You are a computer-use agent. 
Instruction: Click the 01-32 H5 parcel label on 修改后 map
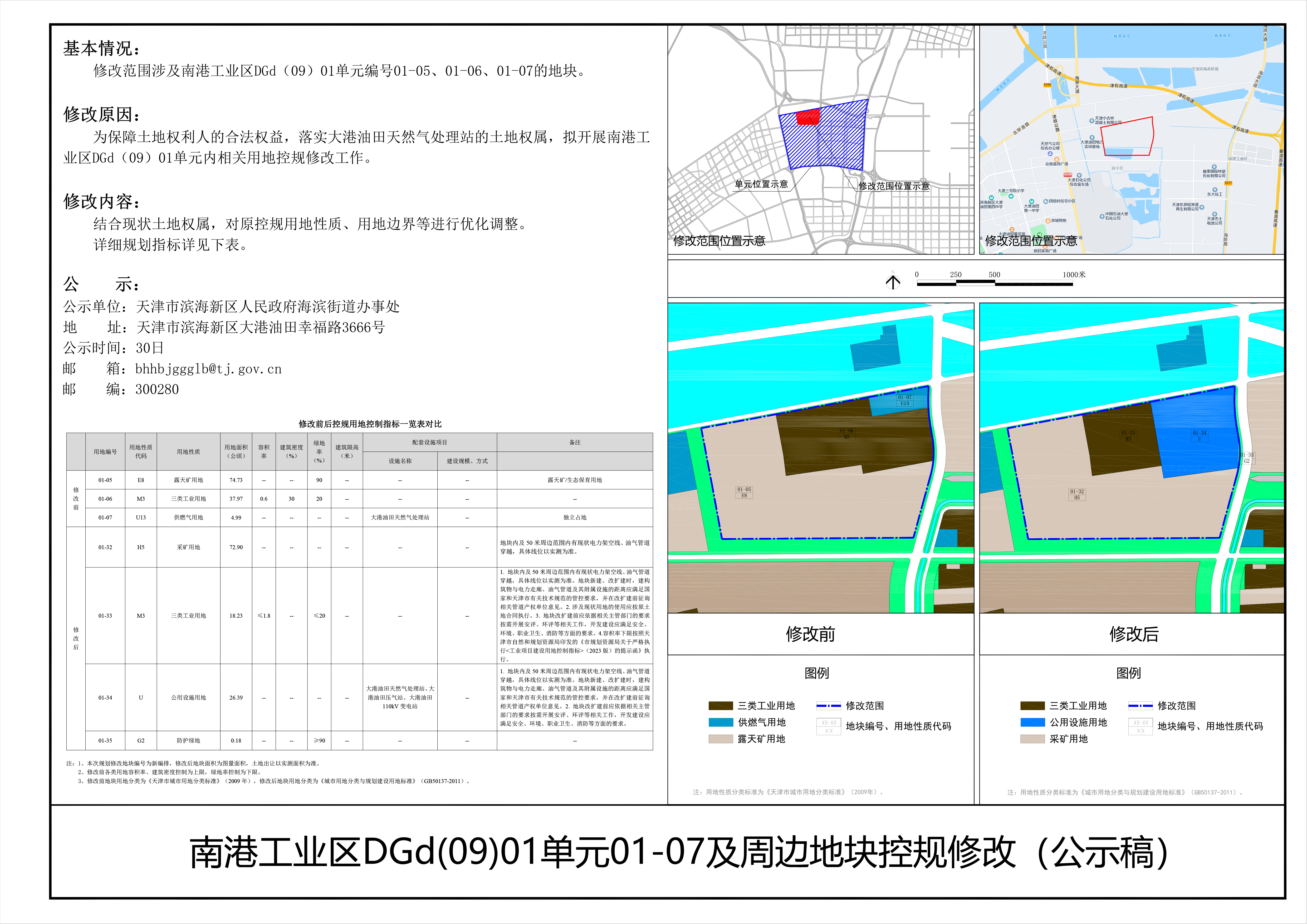[x=1076, y=494]
